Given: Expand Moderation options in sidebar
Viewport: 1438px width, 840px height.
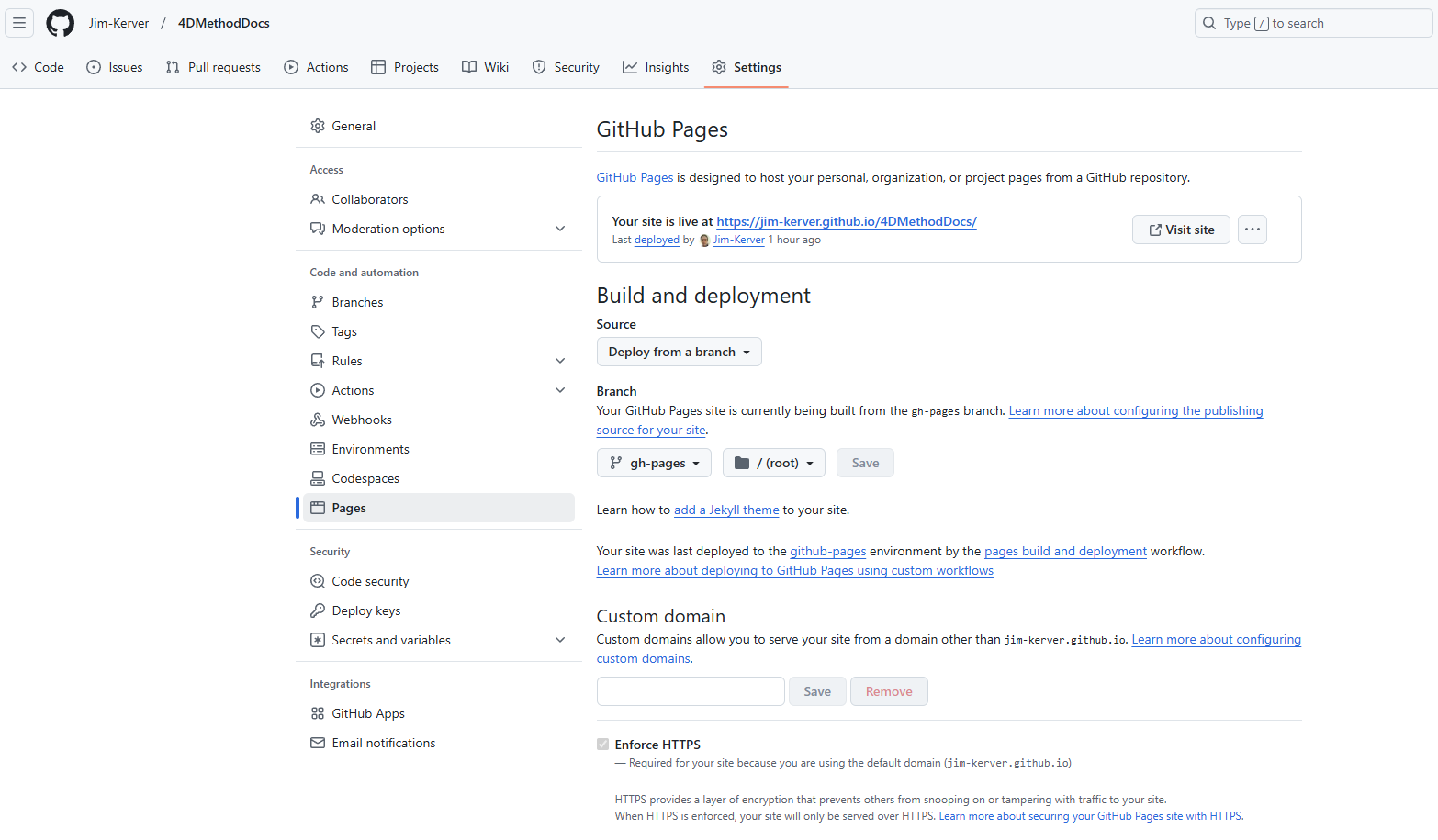Looking at the screenshot, I should (x=560, y=229).
